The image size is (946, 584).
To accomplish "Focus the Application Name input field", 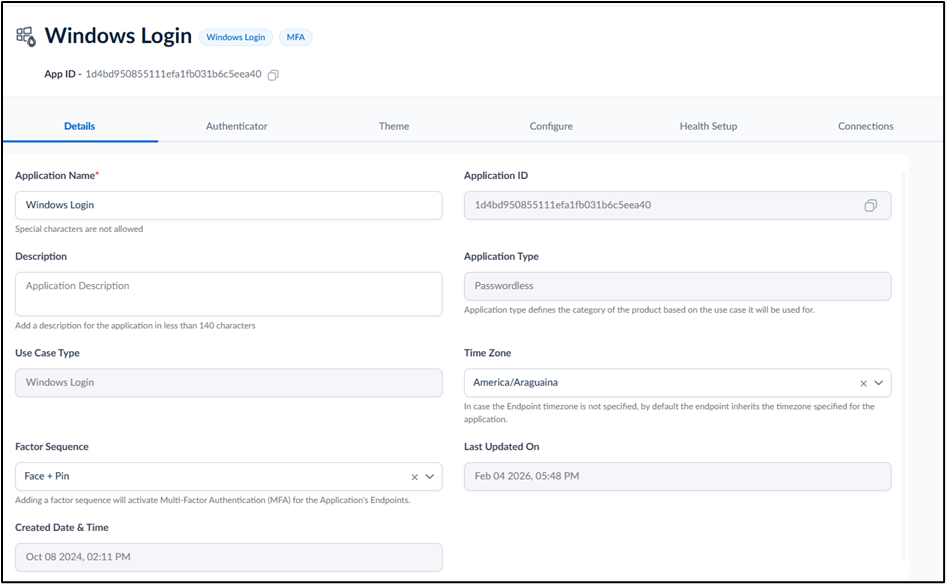I will pyautogui.click(x=229, y=206).
